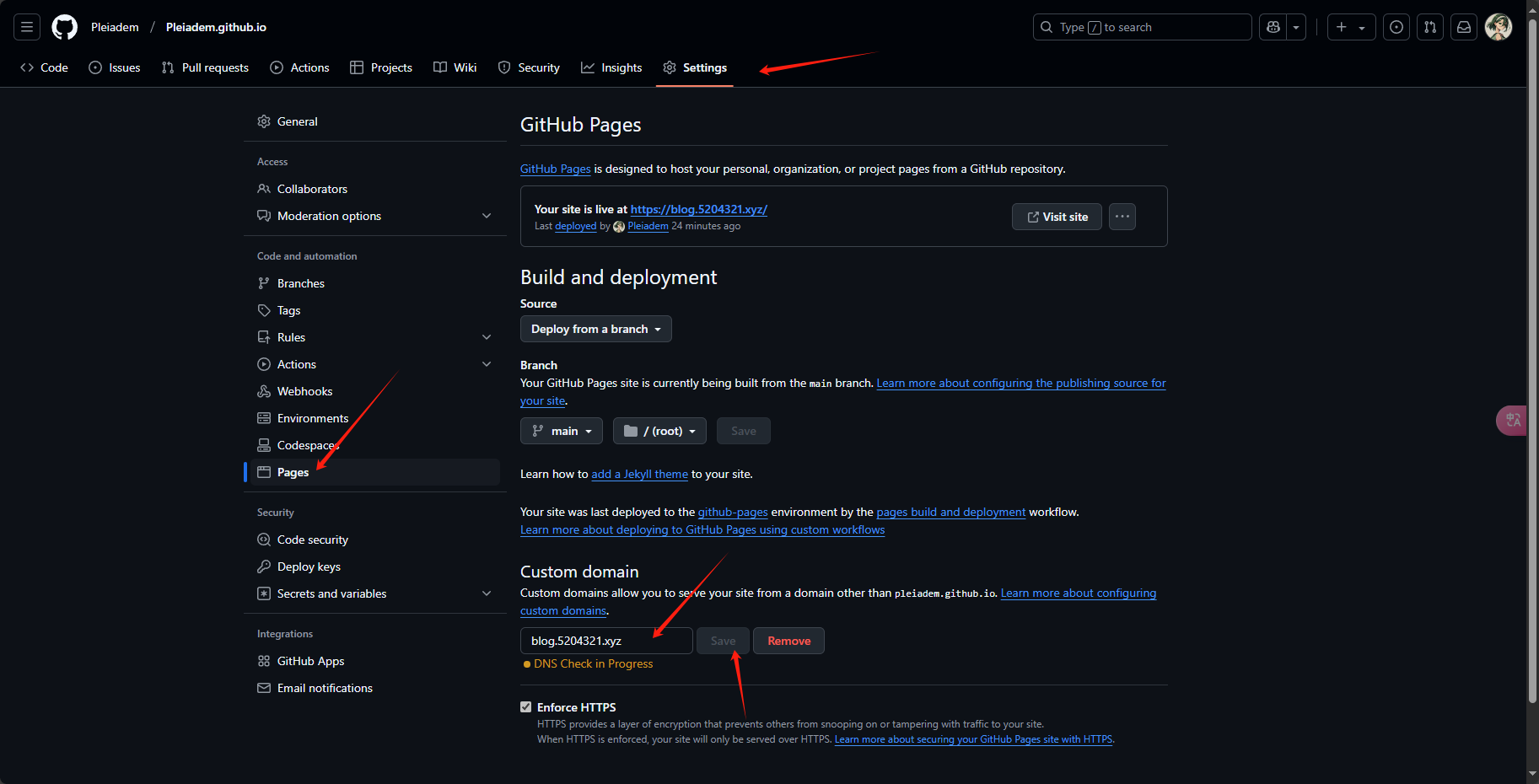Open the Copilot chat icon
1539x784 pixels.
point(1273,27)
